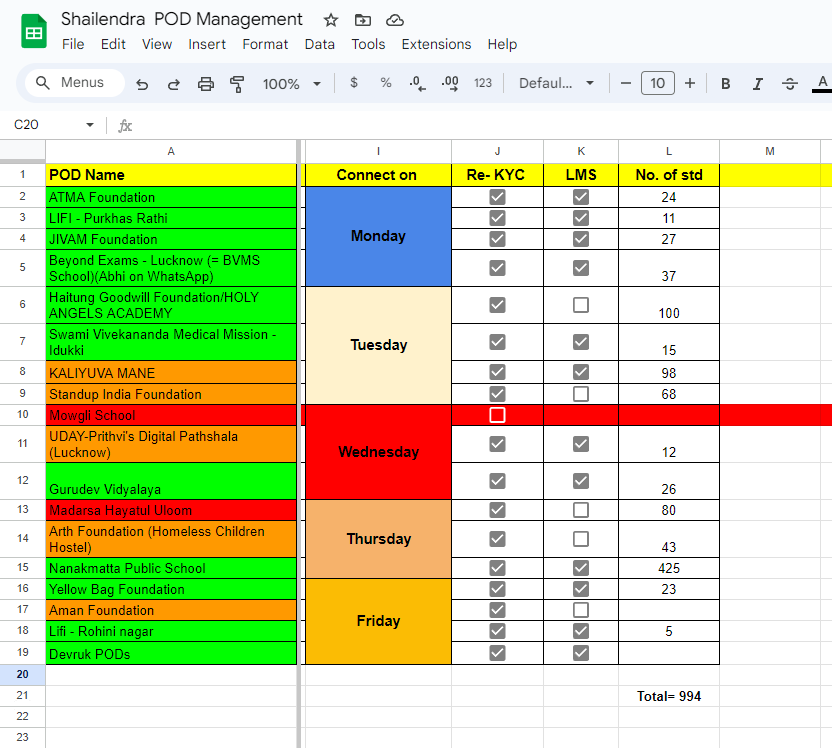Open the text color picker
This screenshot has width=832, height=748.
(821, 84)
